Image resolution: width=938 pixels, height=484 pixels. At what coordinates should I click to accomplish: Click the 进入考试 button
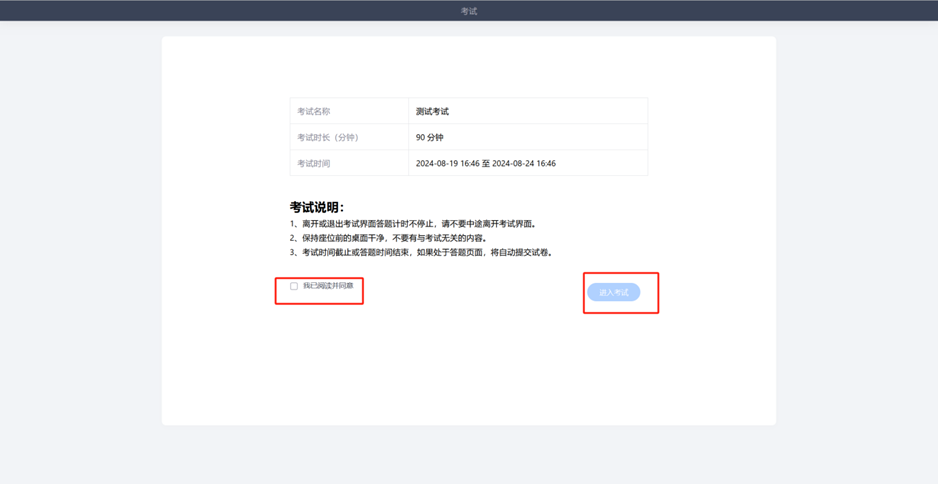click(x=614, y=292)
